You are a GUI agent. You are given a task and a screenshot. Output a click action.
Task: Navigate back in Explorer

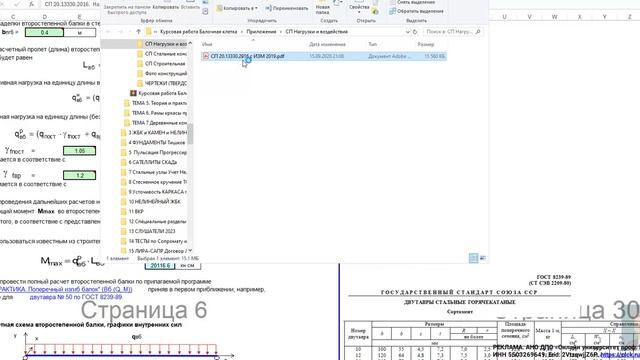108,32
